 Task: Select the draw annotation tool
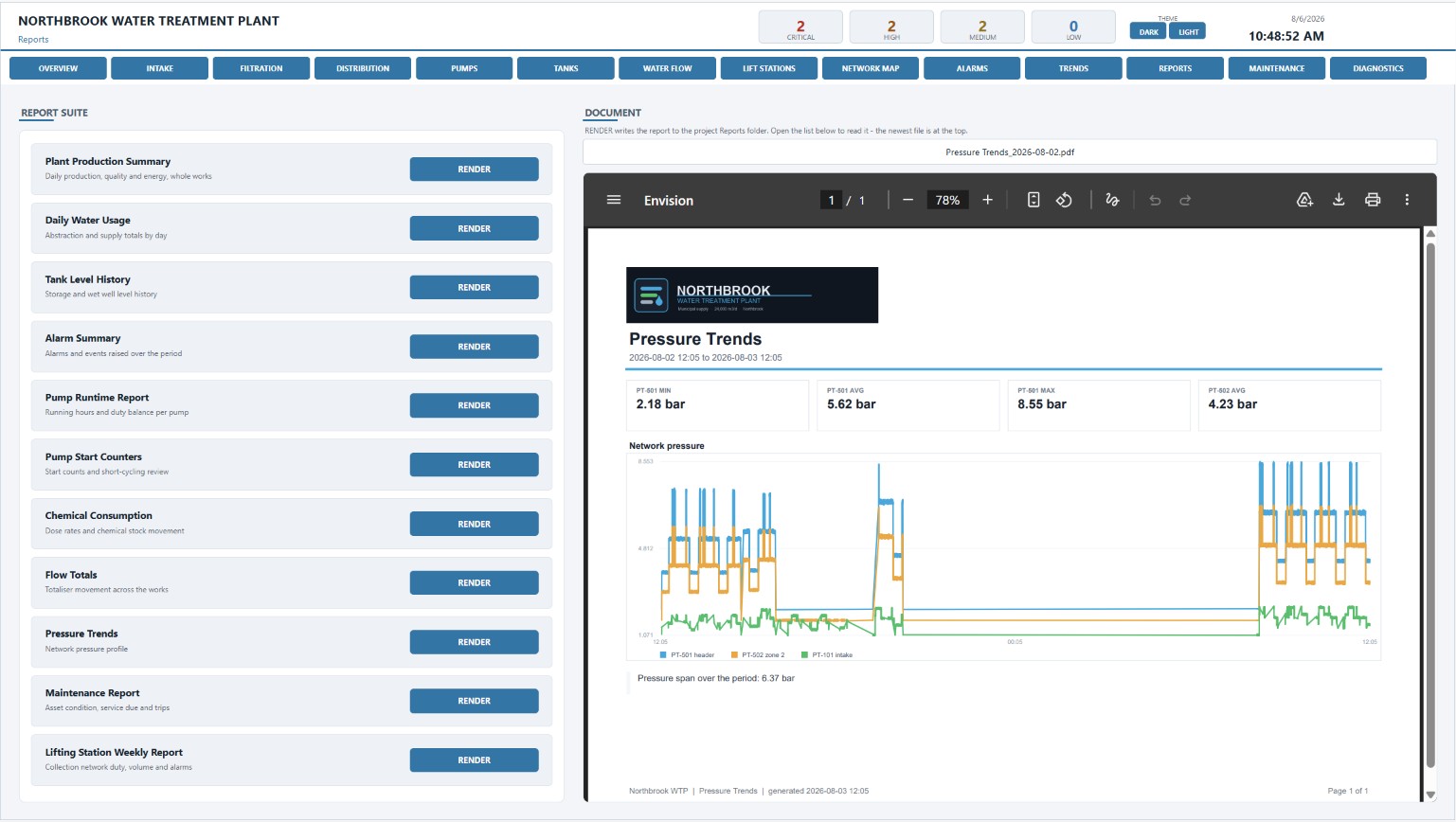coord(1112,200)
